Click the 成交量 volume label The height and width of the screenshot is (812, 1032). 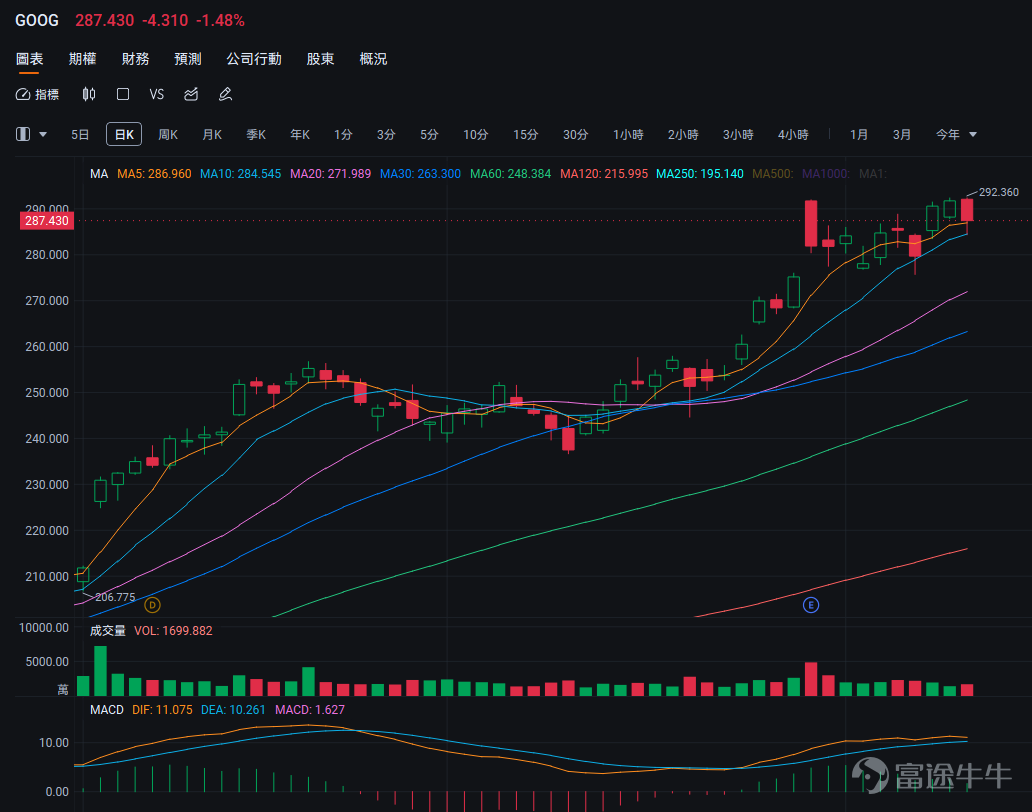(107, 630)
